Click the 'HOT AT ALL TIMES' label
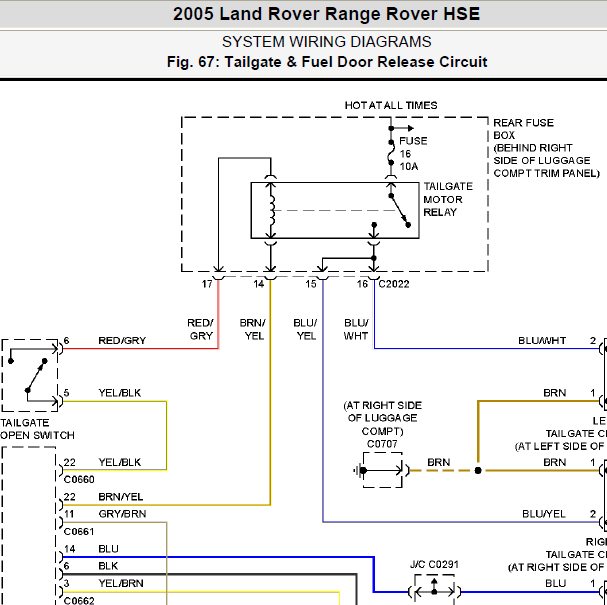This screenshot has height=605, width=607. [391, 105]
